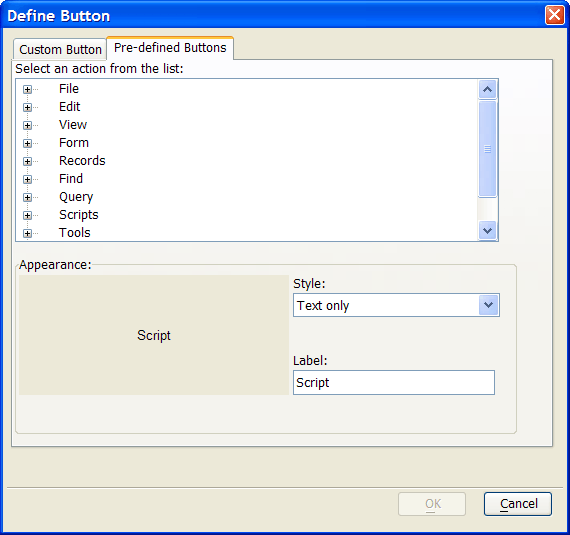Expand the Scripts tree node
570x535 pixels.
click(x=27, y=215)
